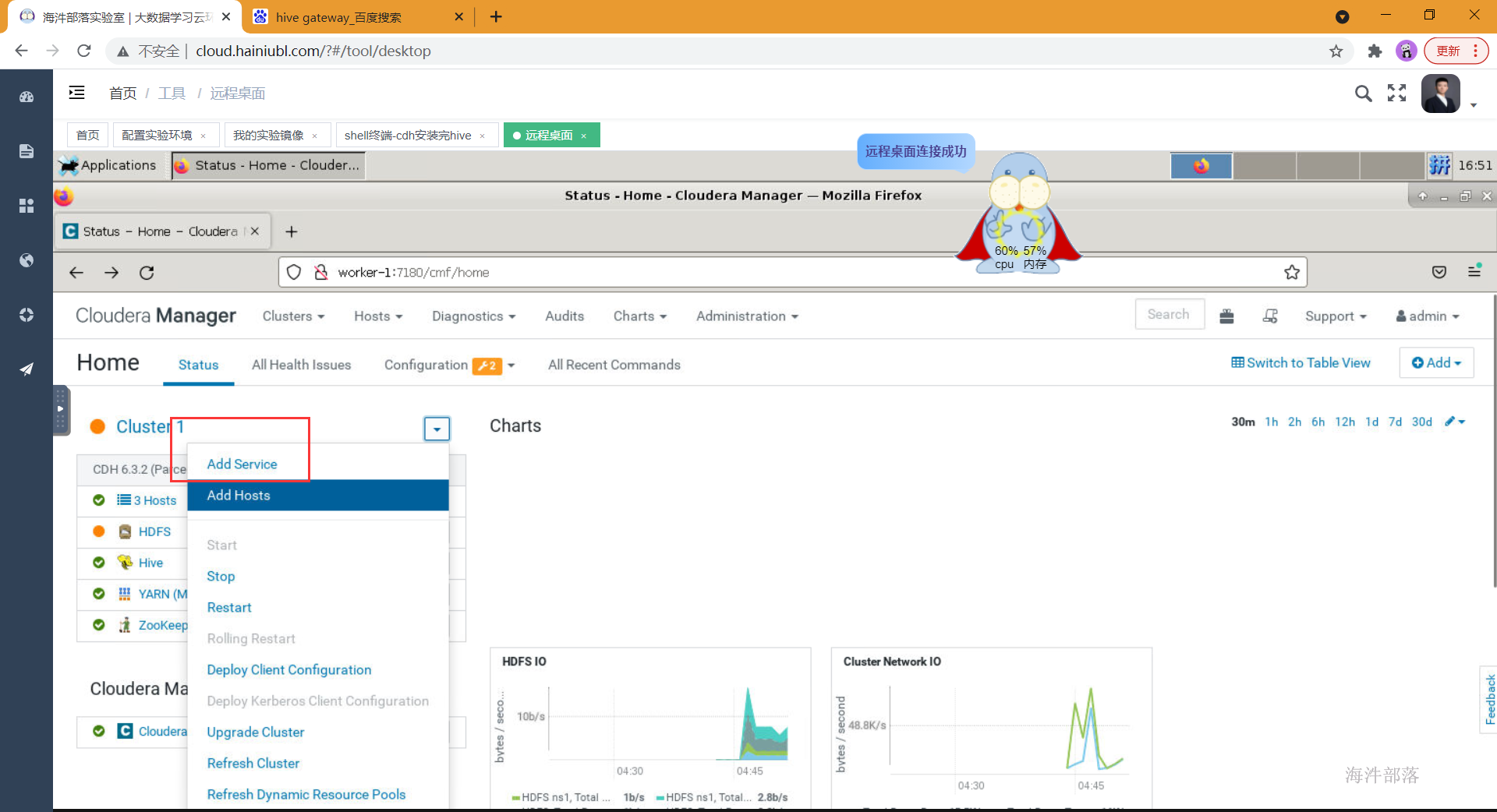Click the Cloudera Search input field
The image size is (1497, 812).
[1170, 314]
